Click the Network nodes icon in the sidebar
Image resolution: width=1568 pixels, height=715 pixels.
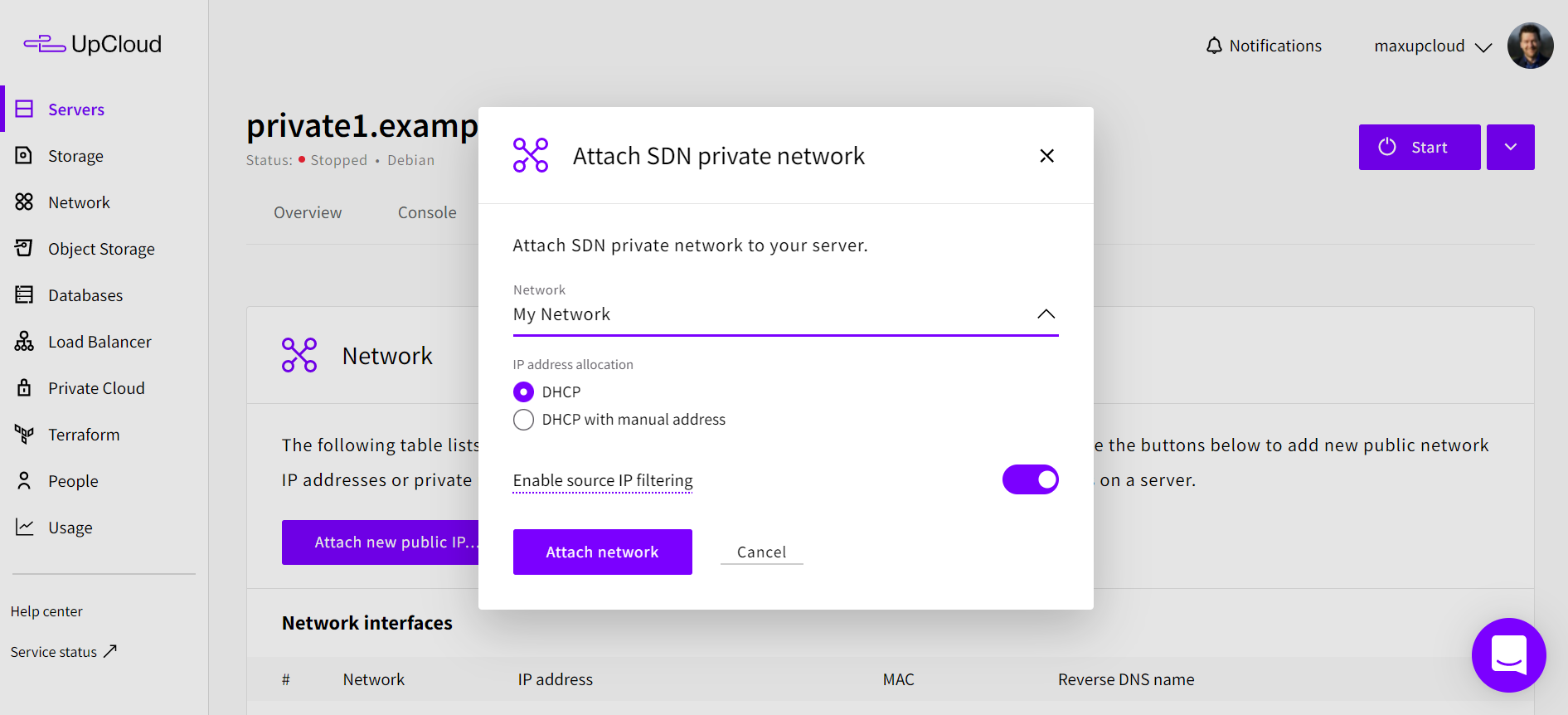coord(24,202)
